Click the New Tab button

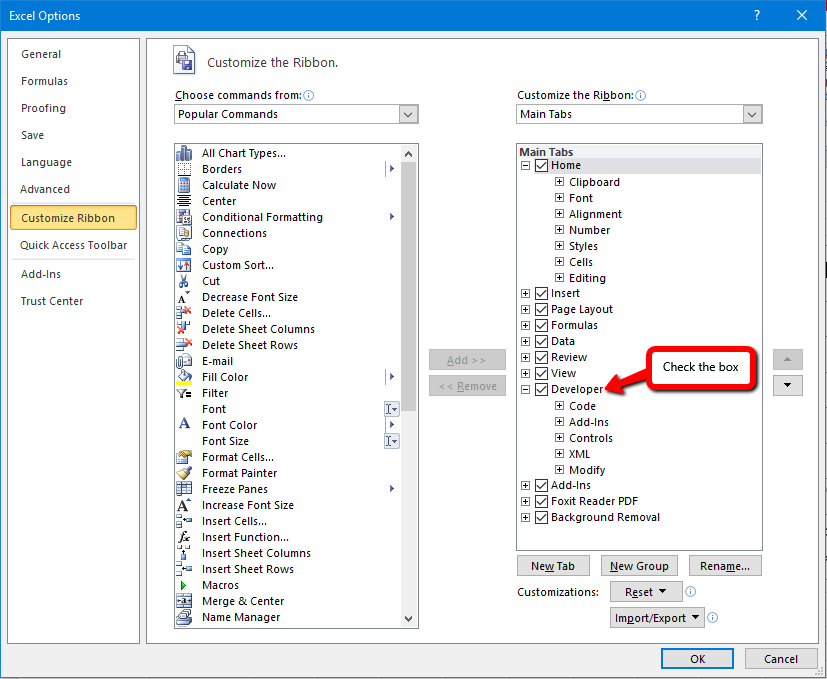click(x=553, y=566)
